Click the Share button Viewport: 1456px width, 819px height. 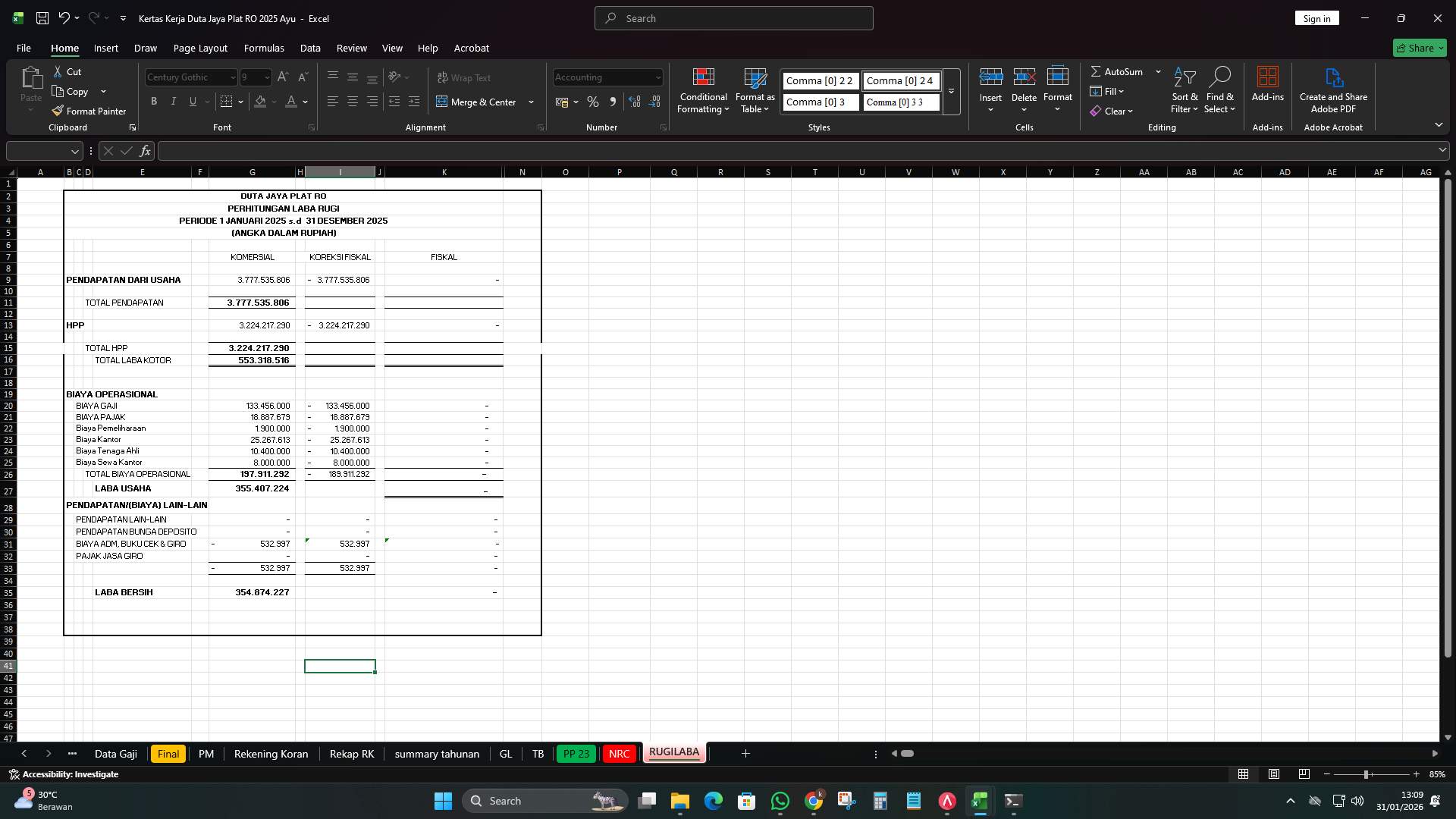pos(1419,48)
